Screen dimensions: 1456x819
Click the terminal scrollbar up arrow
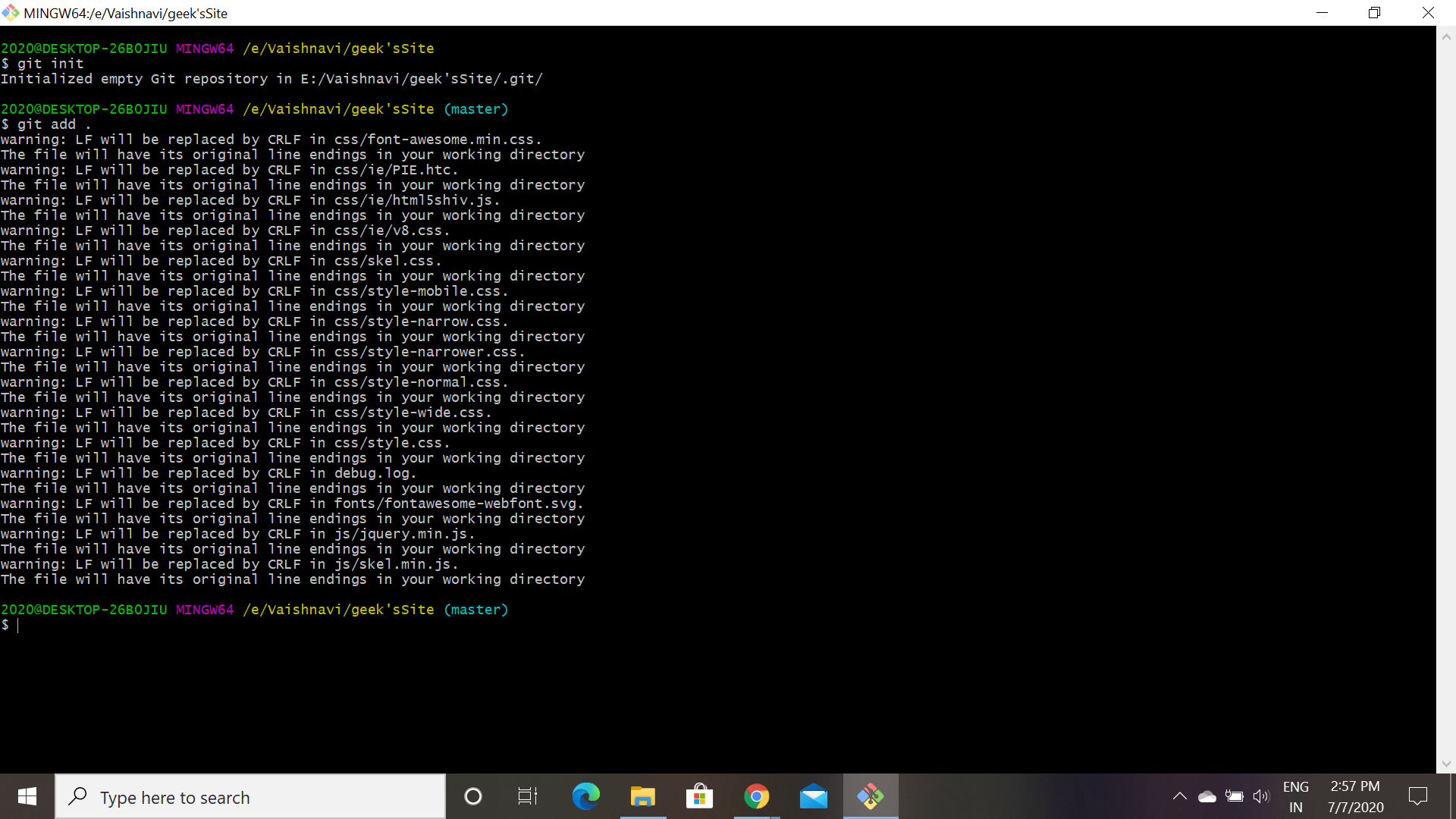[x=1446, y=36]
